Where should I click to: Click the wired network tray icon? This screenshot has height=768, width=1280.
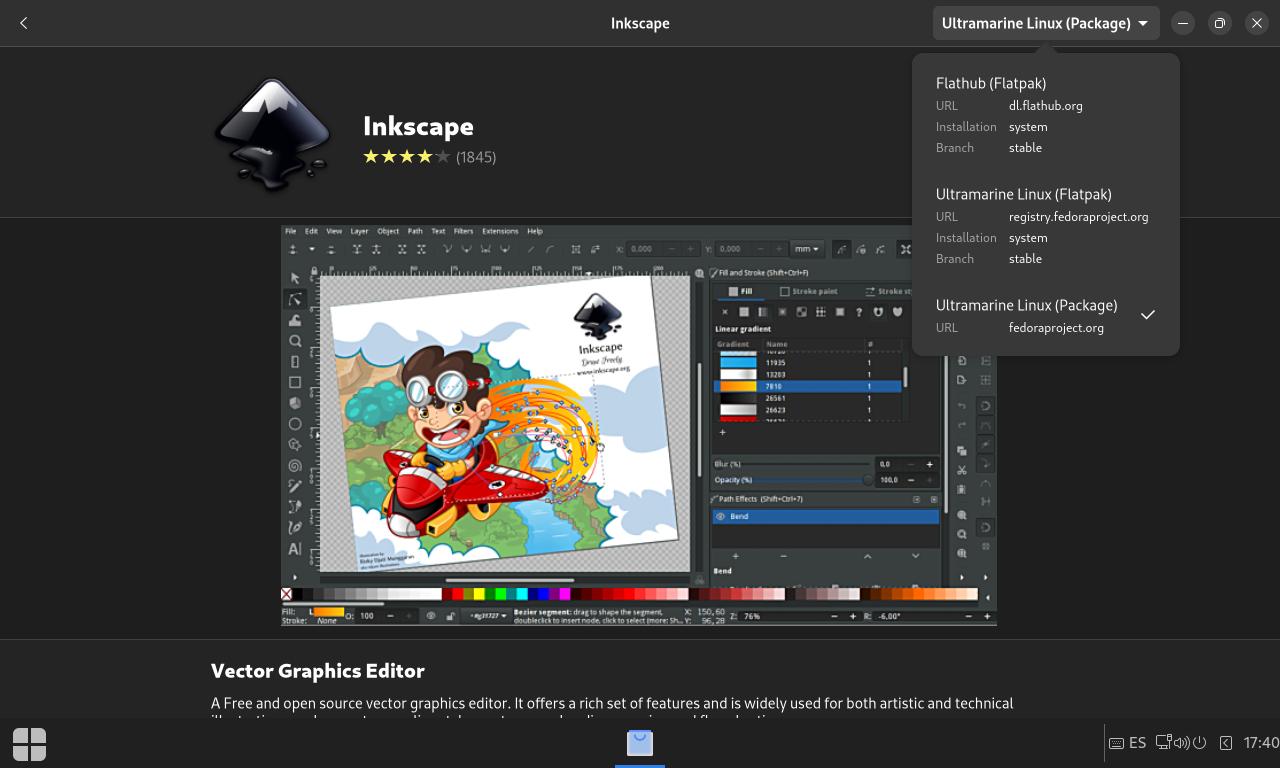pyautogui.click(x=1163, y=742)
